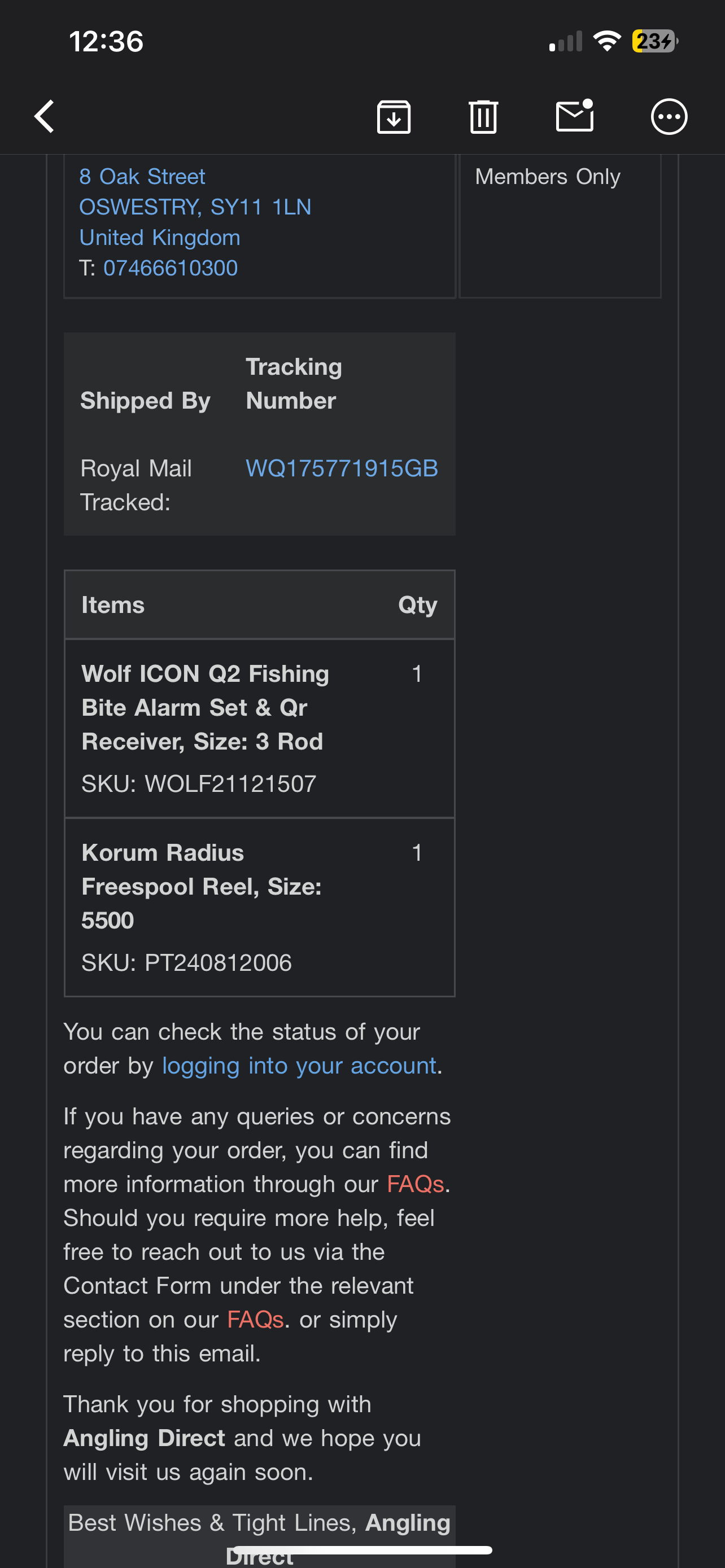Select the Wolf ICON Q2 item row

point(260,728)
